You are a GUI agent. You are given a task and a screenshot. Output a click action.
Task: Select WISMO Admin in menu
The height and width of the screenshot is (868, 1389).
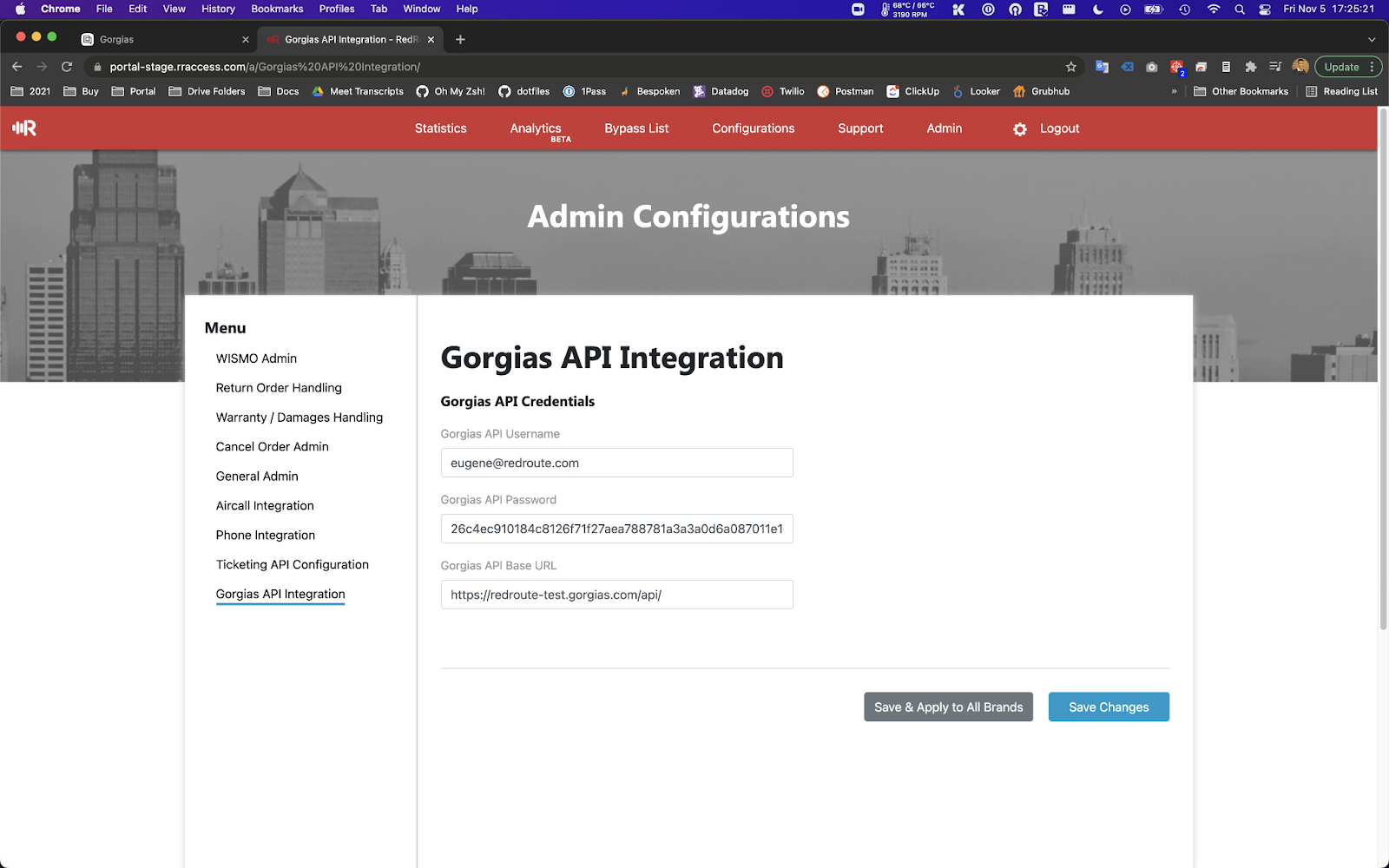256,358
